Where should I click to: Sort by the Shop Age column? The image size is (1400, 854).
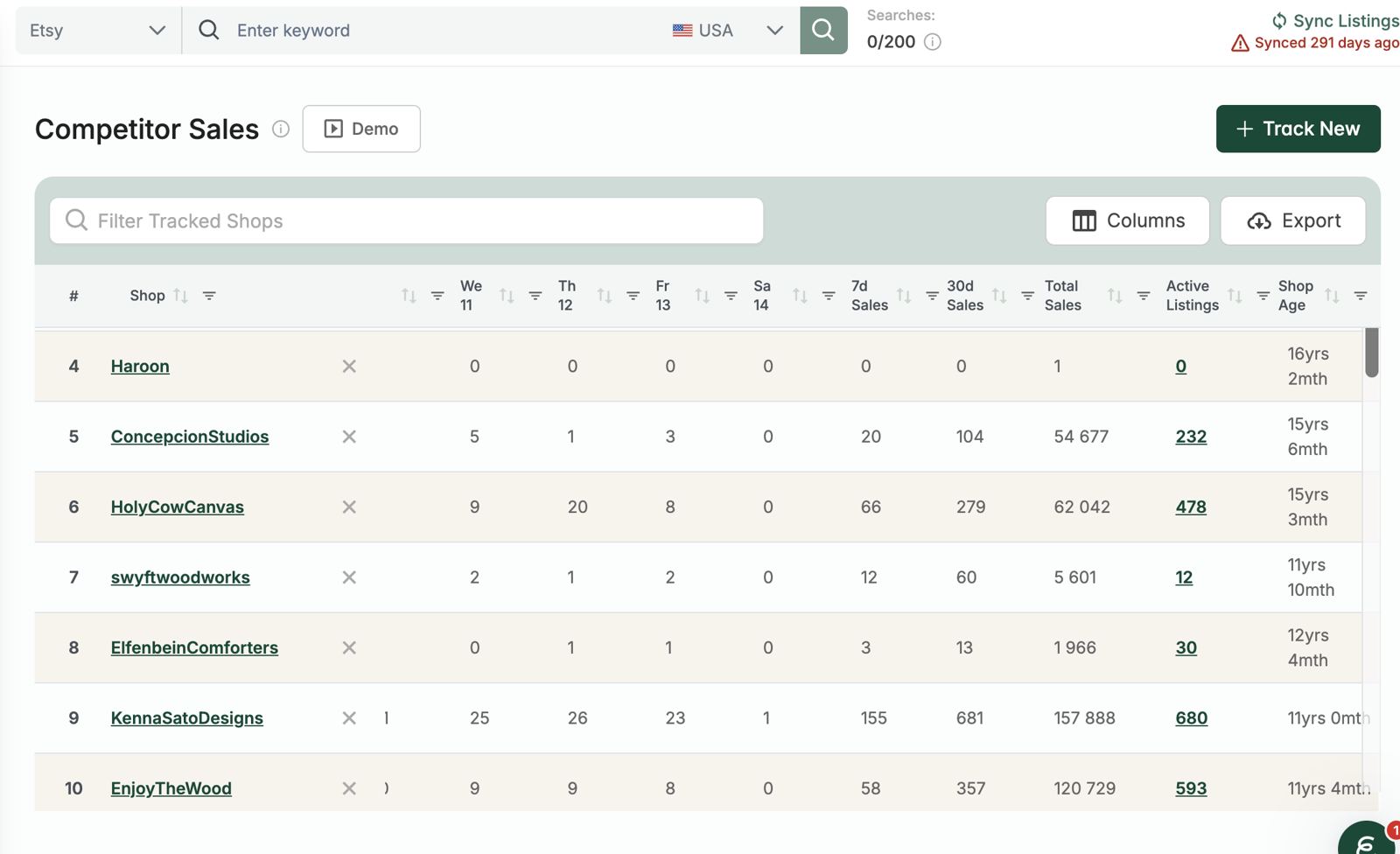pyautogui.click(x=1332, y=296)
